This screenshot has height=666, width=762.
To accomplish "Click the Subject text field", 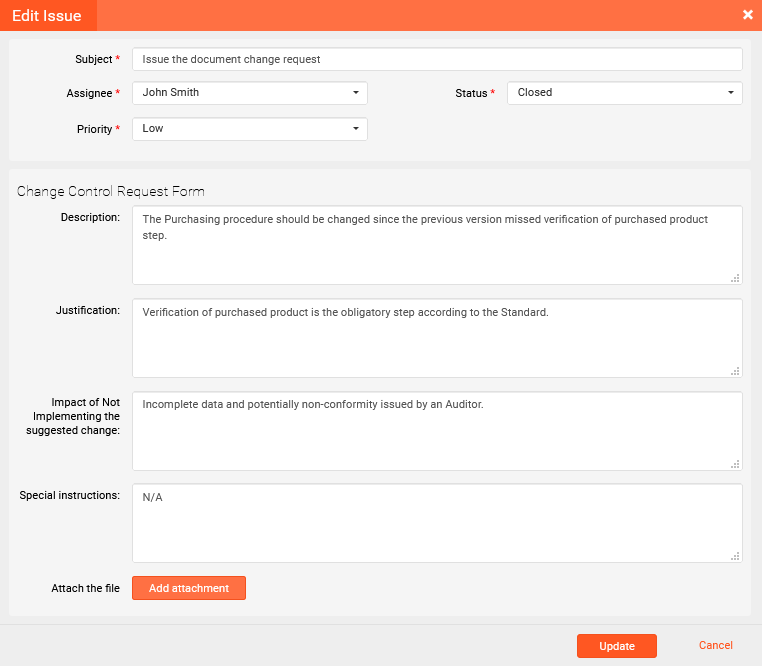I will click(x=437, y=60).
